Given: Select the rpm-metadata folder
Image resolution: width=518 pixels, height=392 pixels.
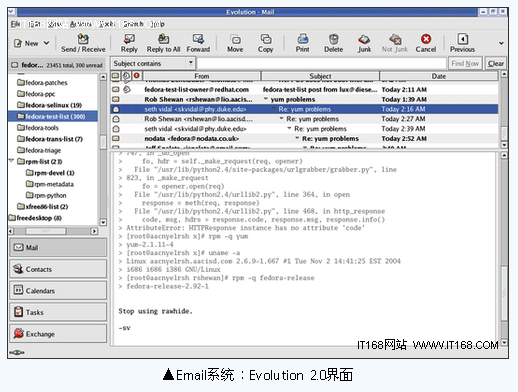Looking at the screenshot, I should click(50, 184).
